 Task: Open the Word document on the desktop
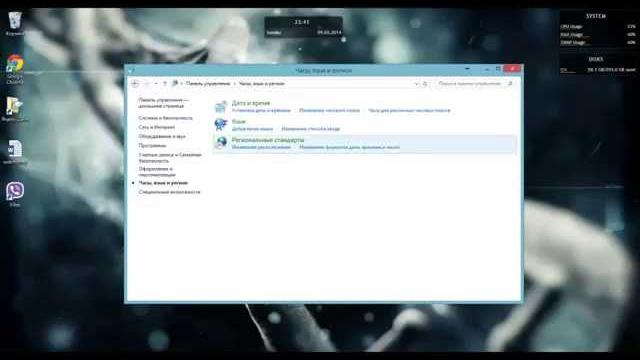pyautogui.click(x=15, y=152)
